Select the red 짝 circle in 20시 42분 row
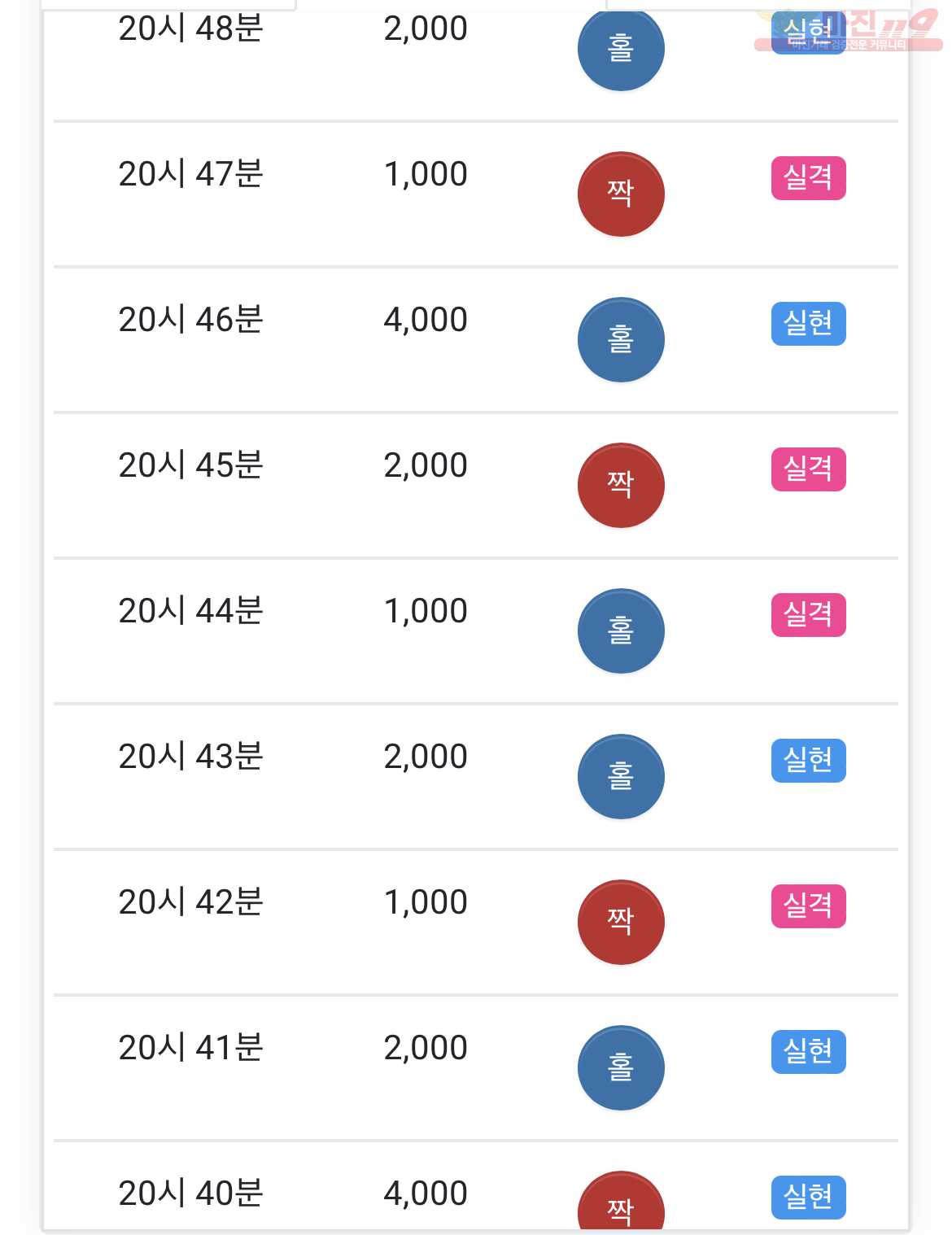Screen dimensions: 952x1235 pyautogui.click(x=621, y=923)
